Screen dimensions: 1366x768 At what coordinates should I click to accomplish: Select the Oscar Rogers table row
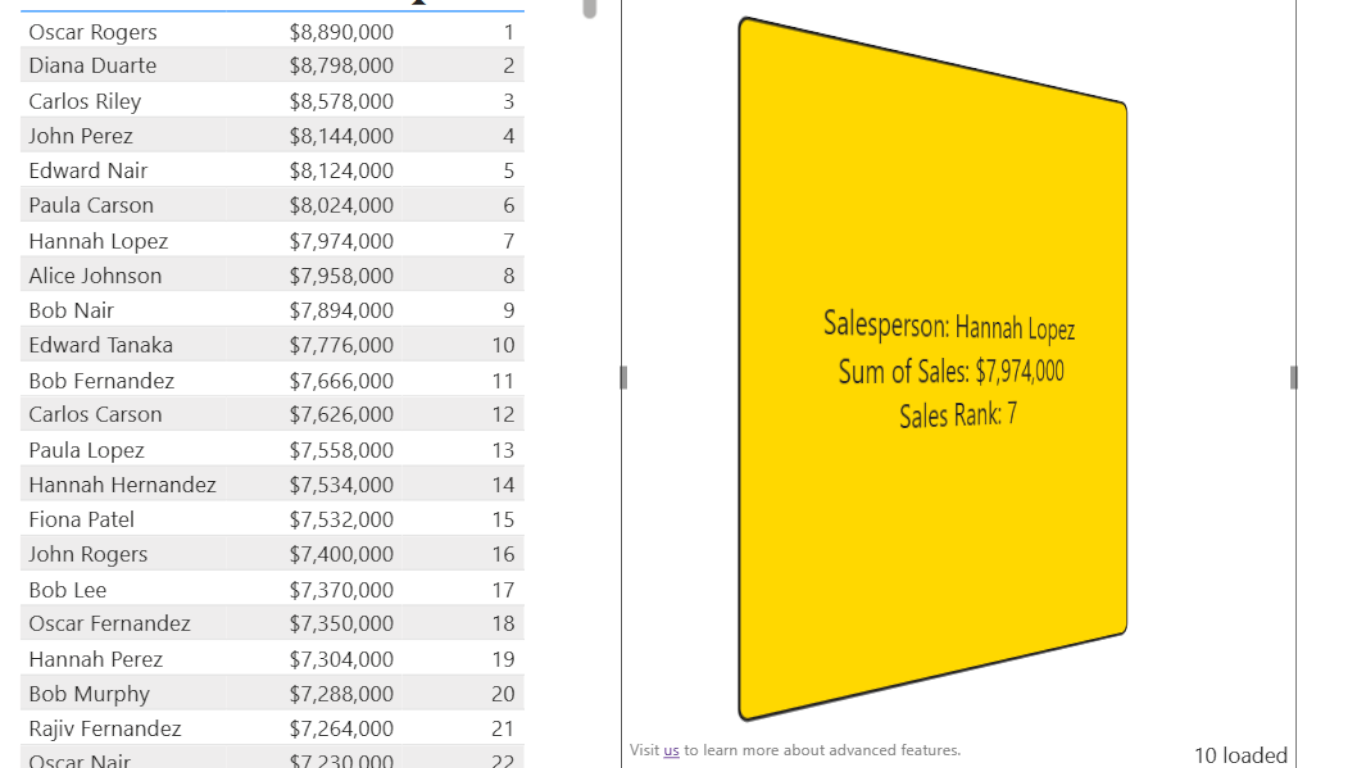pos(272,32)
